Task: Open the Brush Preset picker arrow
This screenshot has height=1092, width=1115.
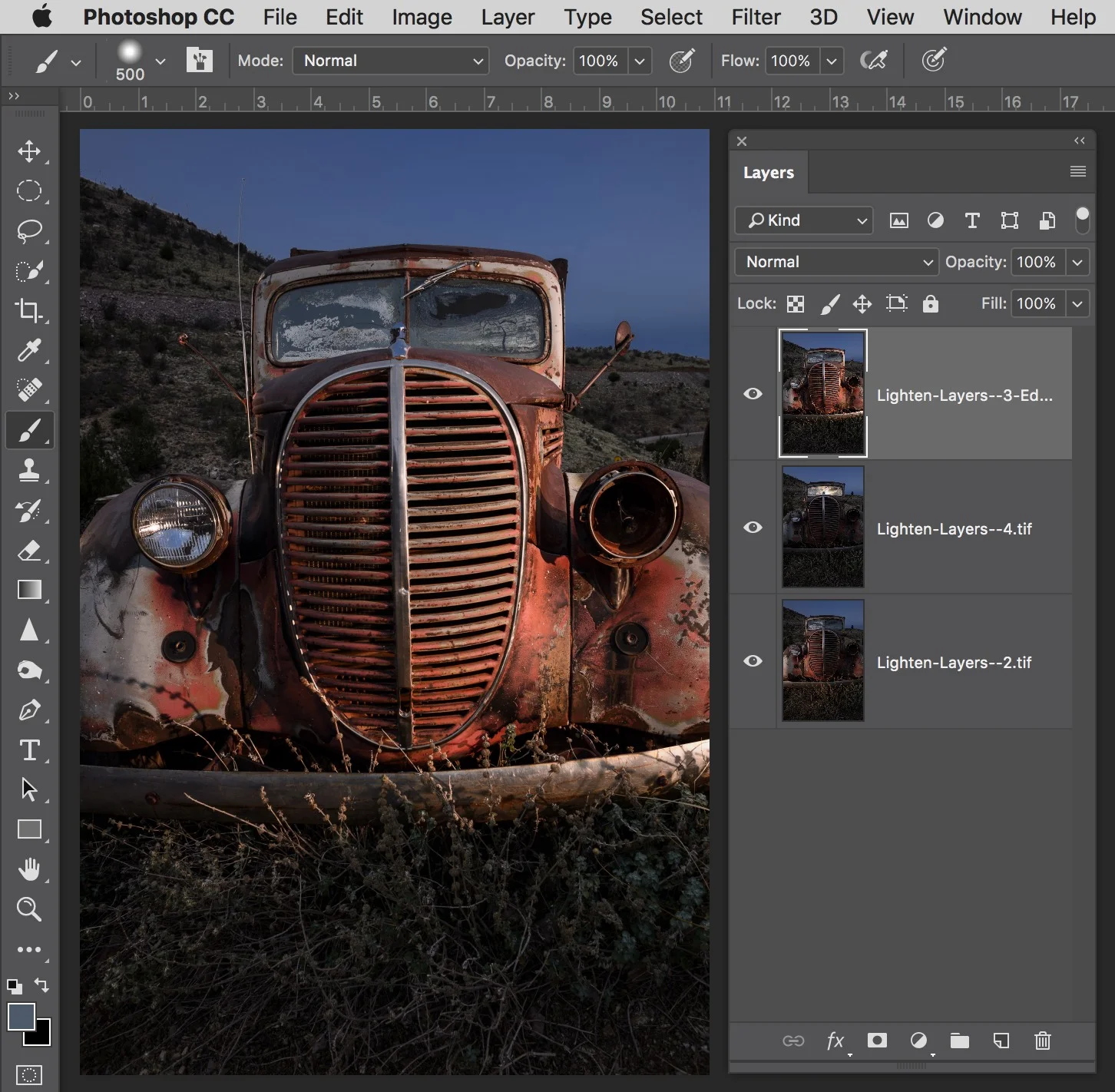Action: (160, 61)
